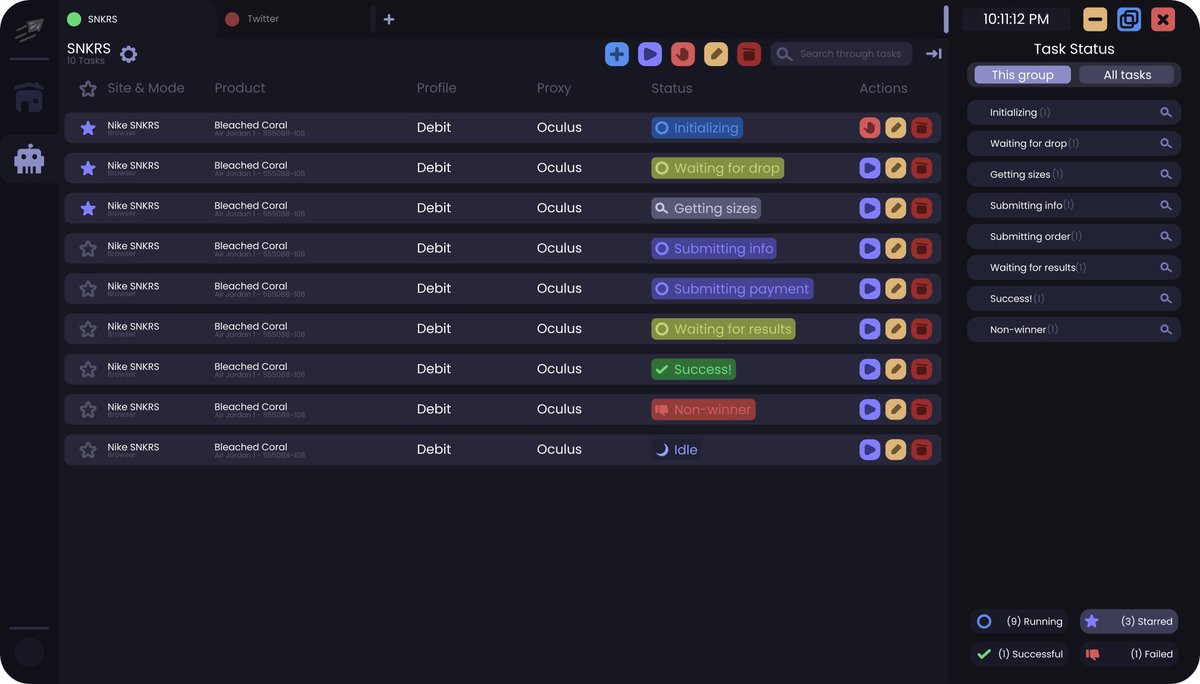Delete the Initializing task
The width and height of the screenshot is (1200, 684).
pyautogui.click(x=922, y=128)
